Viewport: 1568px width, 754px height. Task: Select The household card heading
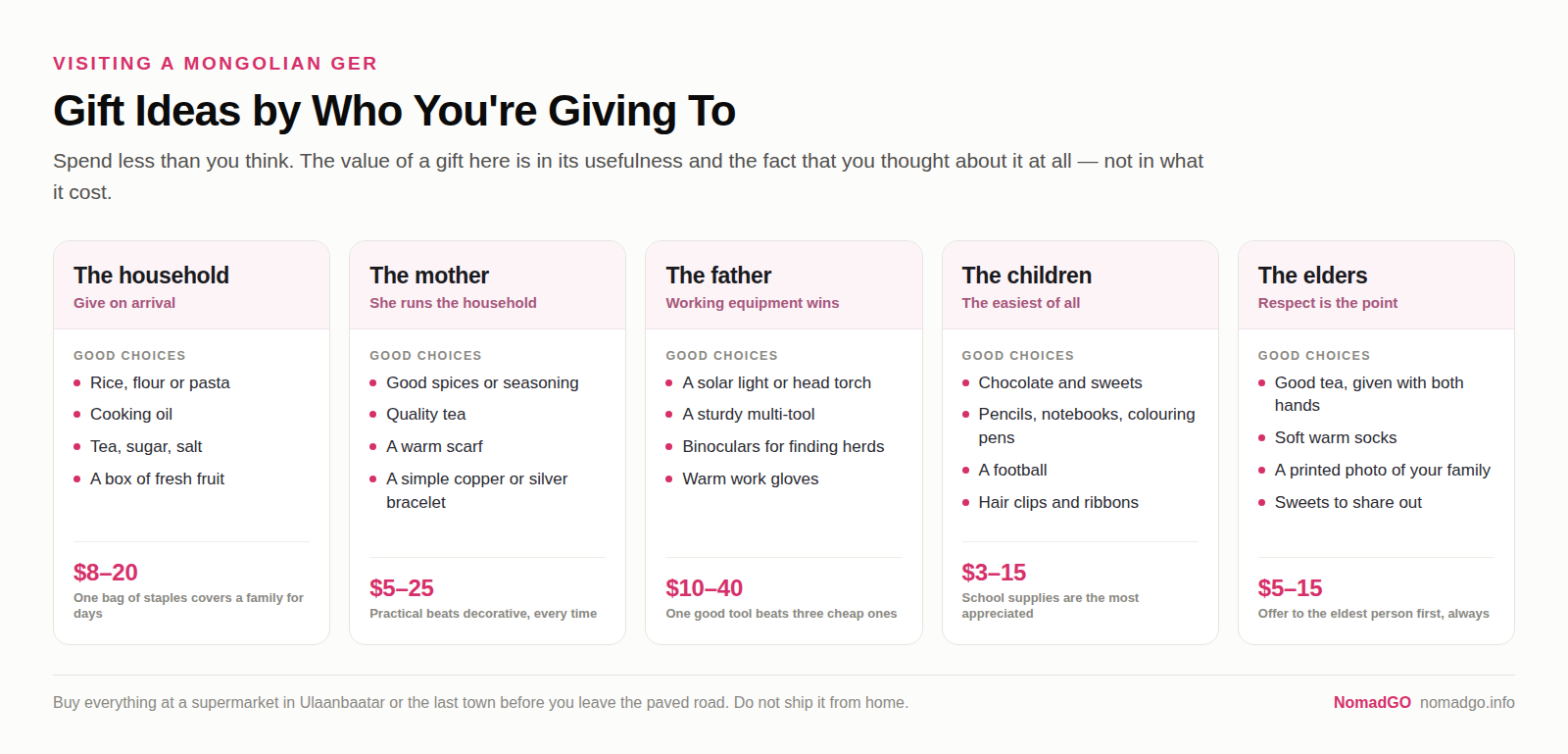151,276
